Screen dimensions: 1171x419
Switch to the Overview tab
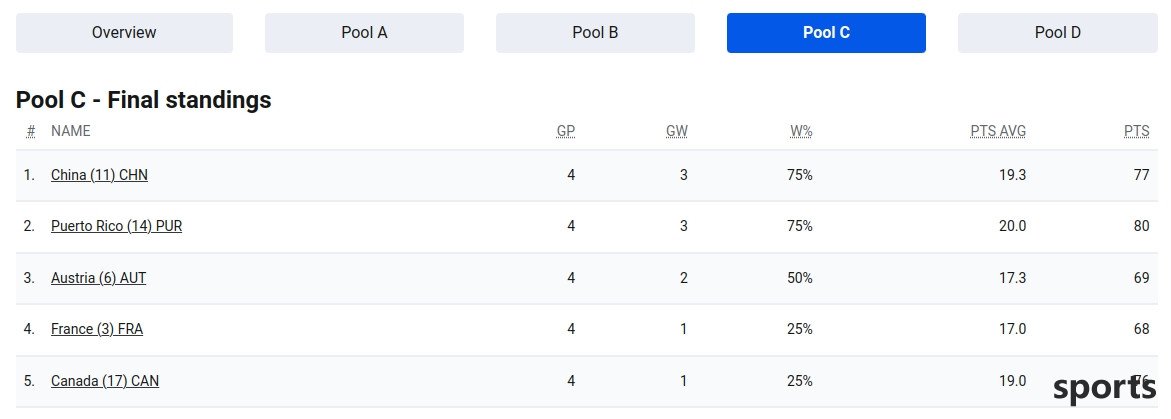[124, 33]
